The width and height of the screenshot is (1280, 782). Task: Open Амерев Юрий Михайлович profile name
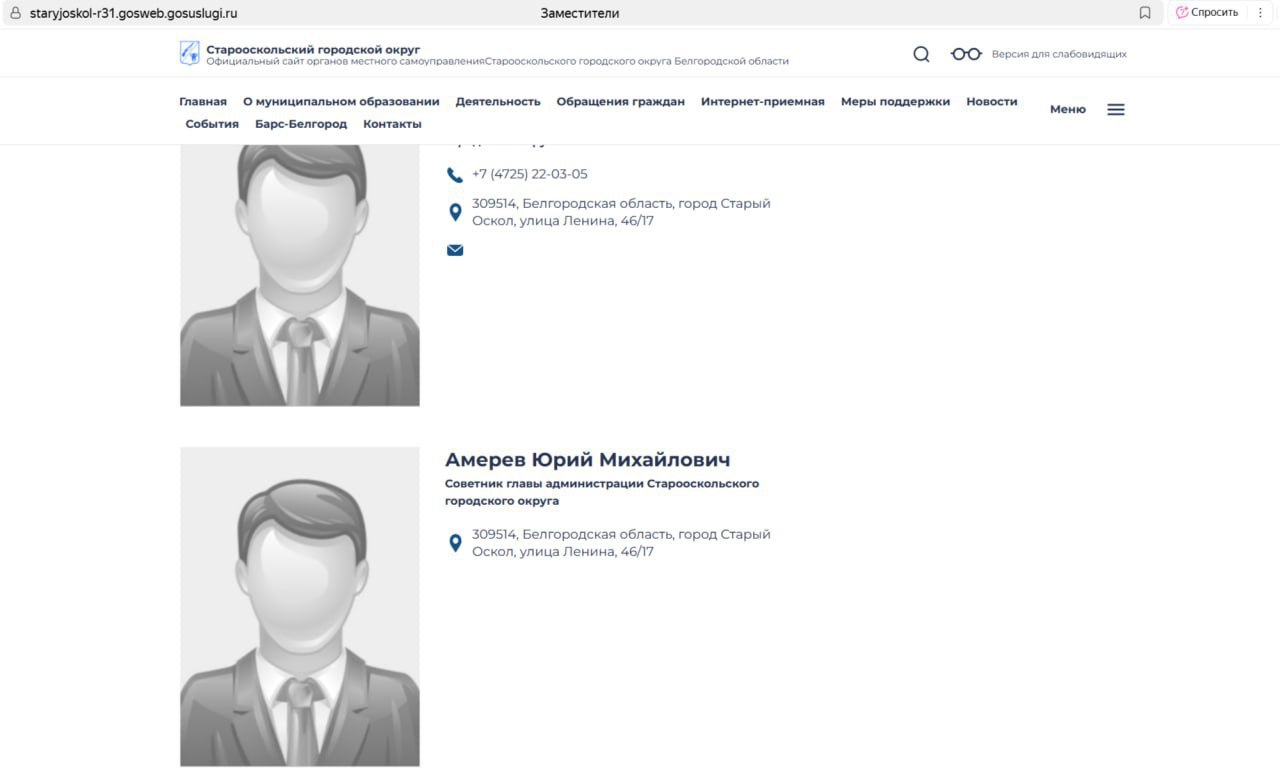588,460
